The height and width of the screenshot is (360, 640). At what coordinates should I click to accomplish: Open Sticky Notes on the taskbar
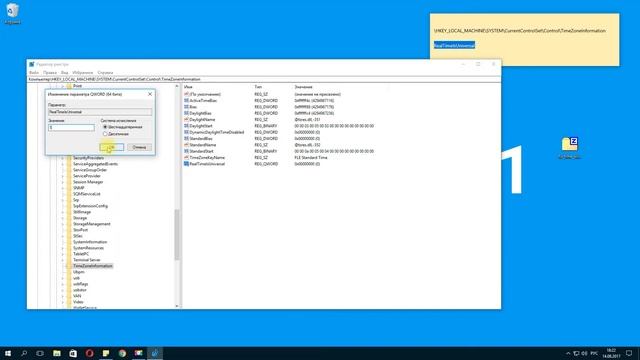(106, 353)
